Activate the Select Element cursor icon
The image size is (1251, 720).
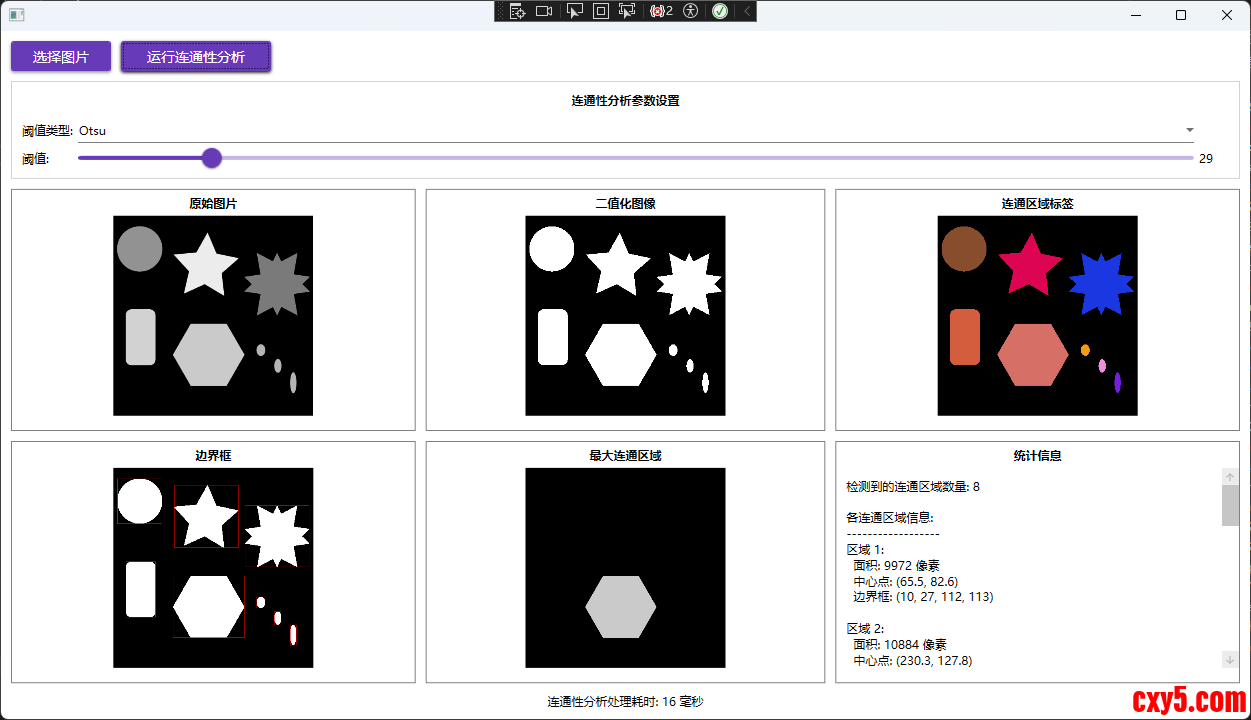[574, 11]
